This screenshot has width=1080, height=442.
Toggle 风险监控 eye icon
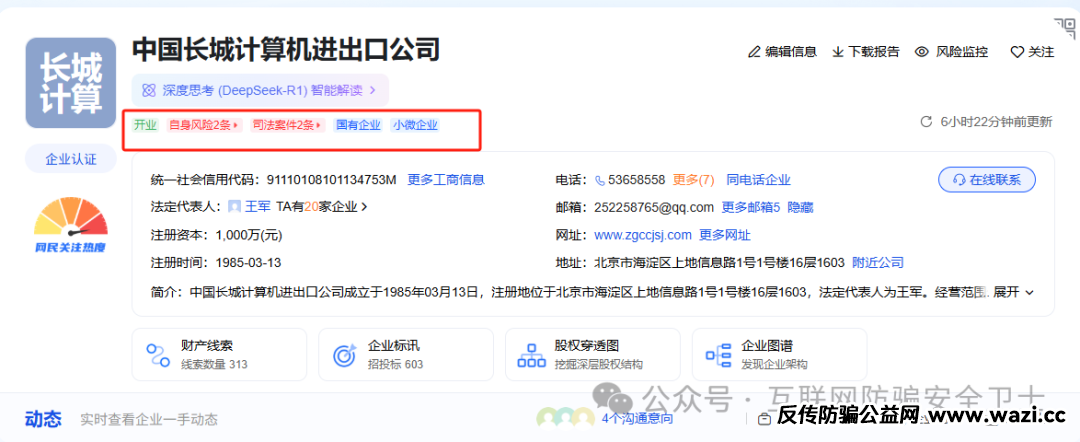[x=922, y=52]
